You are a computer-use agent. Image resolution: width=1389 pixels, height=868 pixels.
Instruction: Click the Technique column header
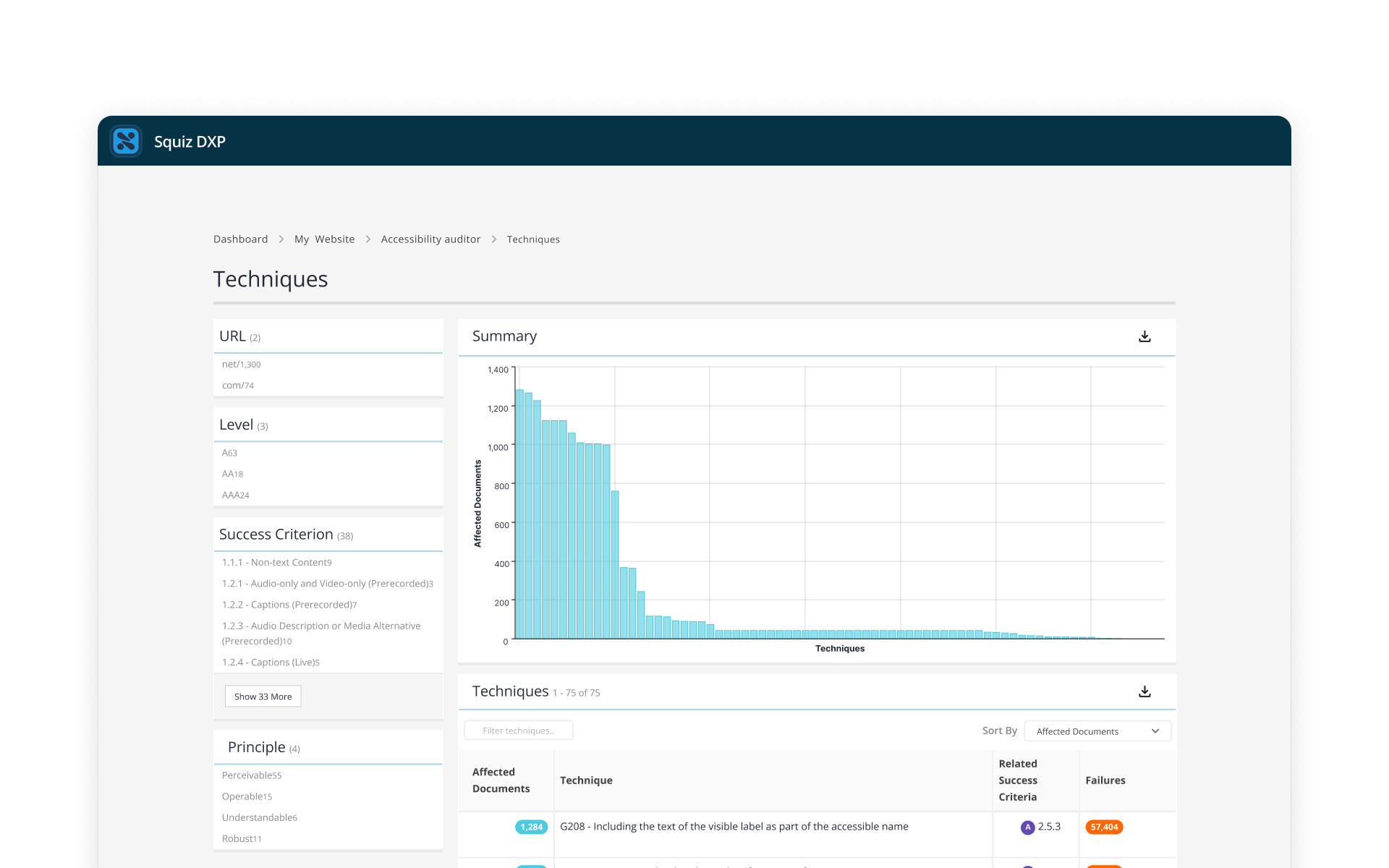click(x=586, y=780)
